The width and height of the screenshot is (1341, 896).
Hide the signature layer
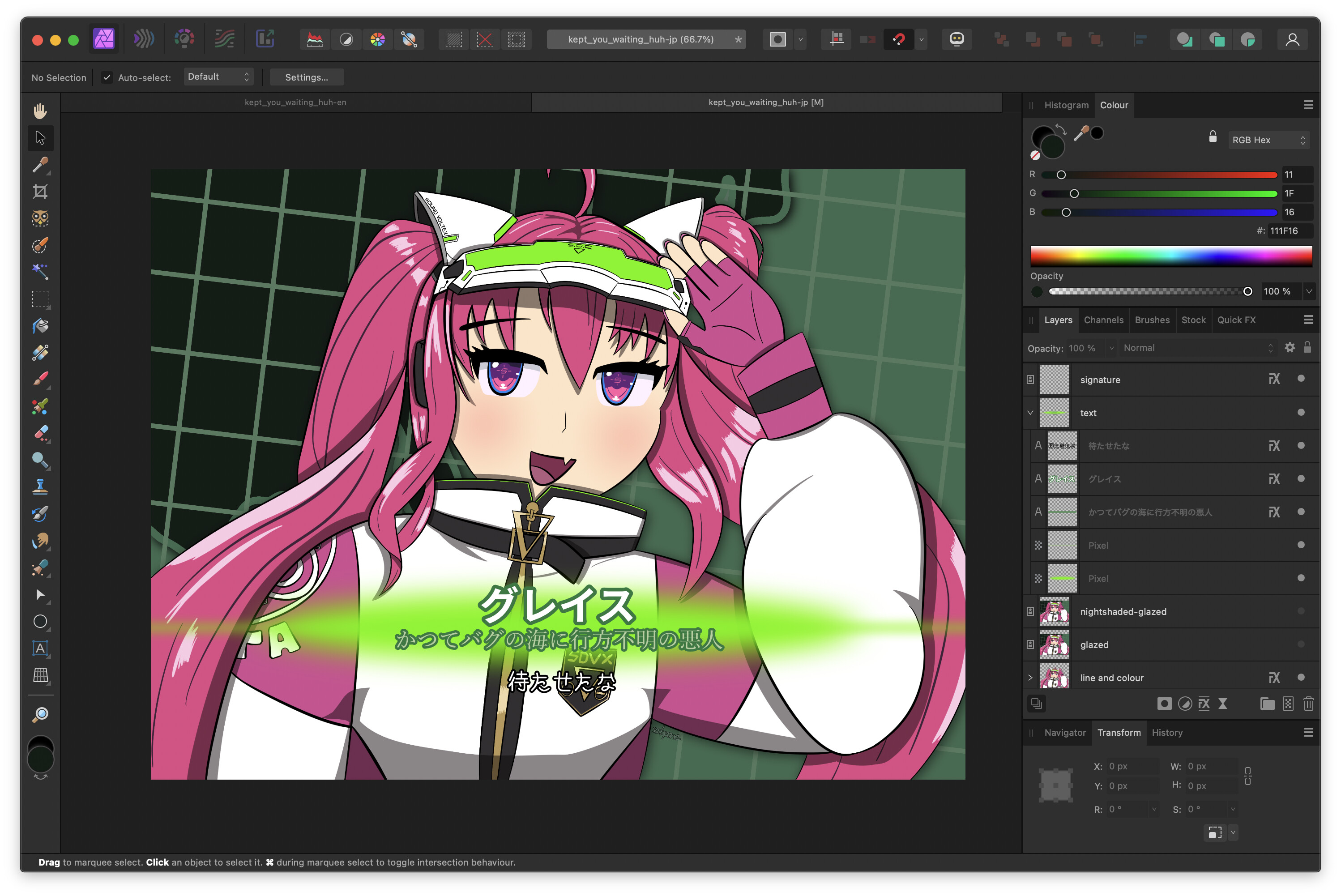pos(1301,379)
